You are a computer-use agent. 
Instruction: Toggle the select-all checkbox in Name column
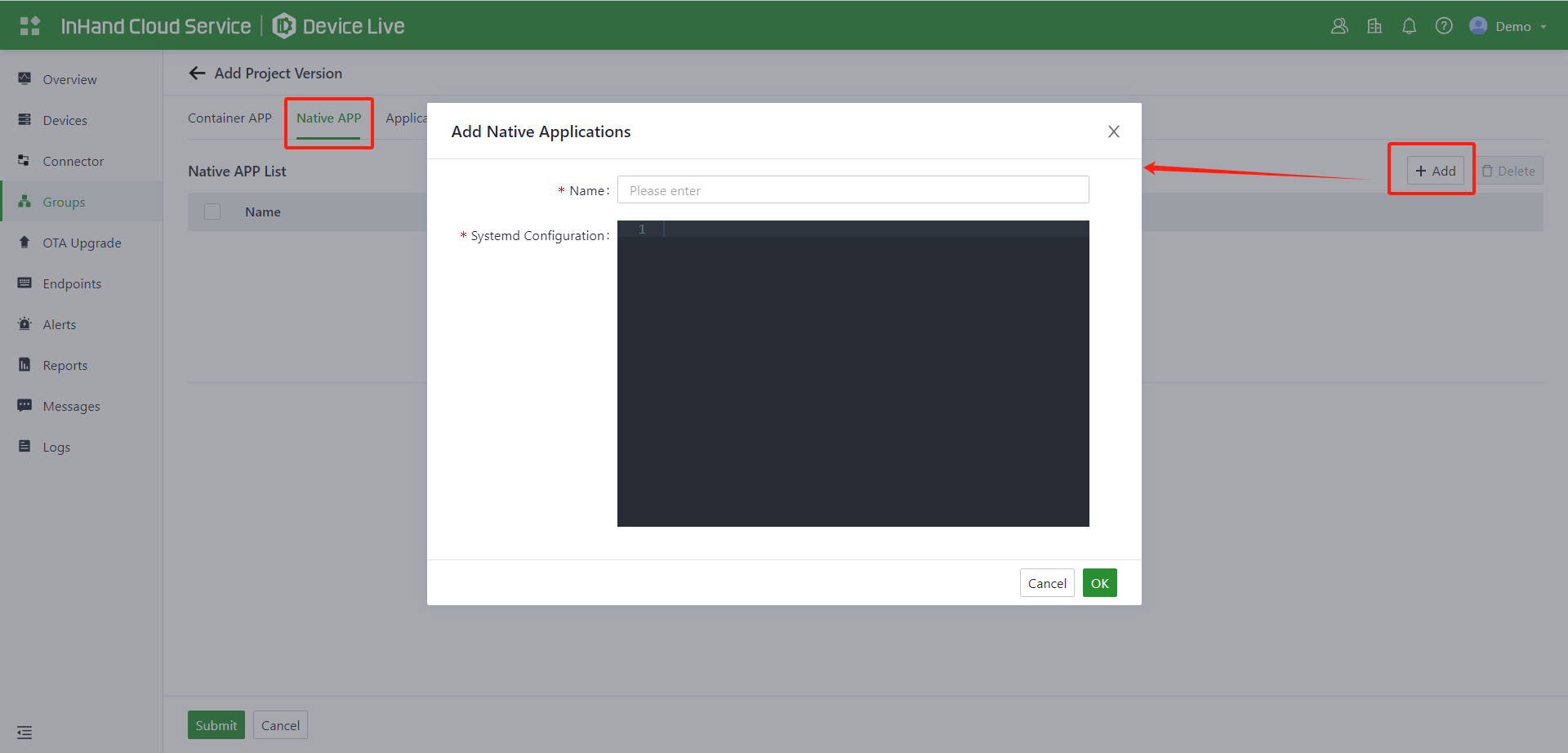coord(212,212)
